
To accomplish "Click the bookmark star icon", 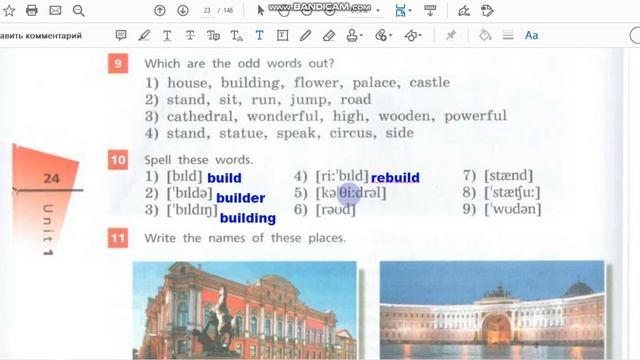I will pyautogui.click(x=9, y=11).
